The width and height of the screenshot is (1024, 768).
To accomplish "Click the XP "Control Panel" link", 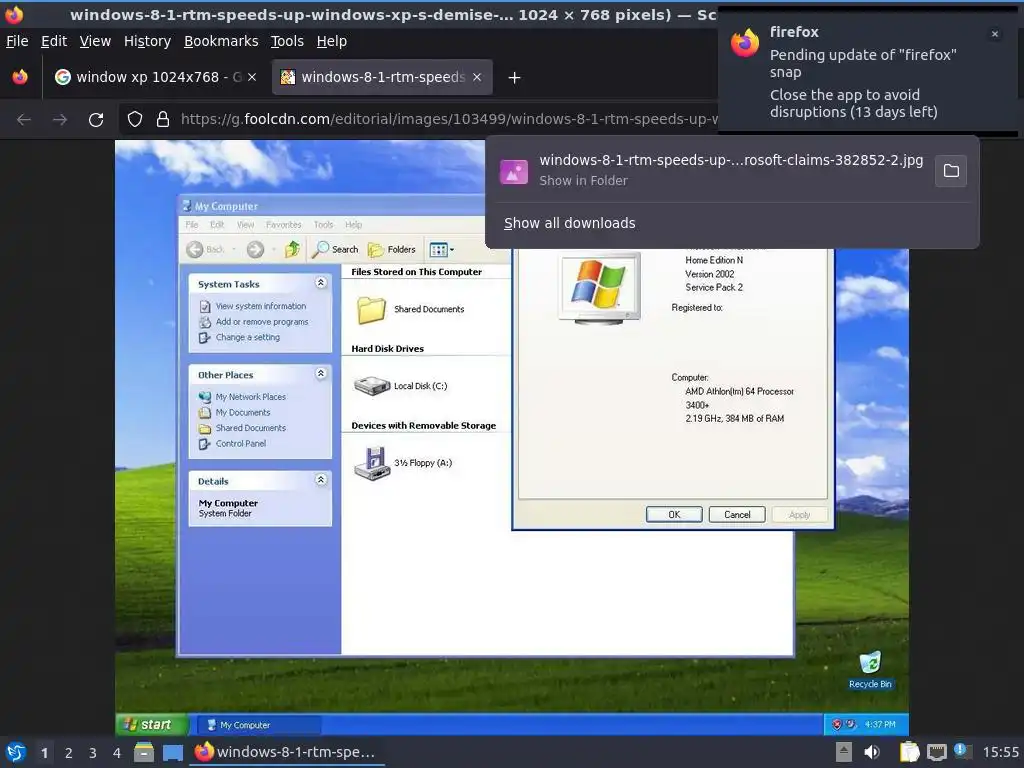I will pyautogui.click(x=241, y=443).
